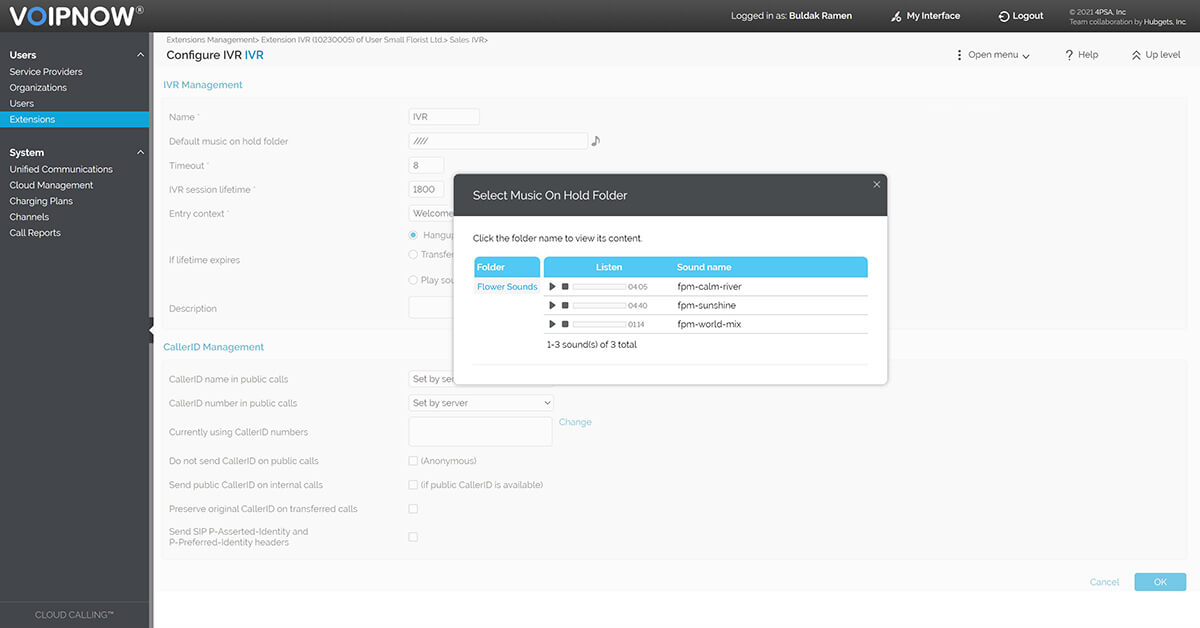This screenshot has width=1200, height=628.
Task: Click the Help question mark icon
Action: (1069, 55)
